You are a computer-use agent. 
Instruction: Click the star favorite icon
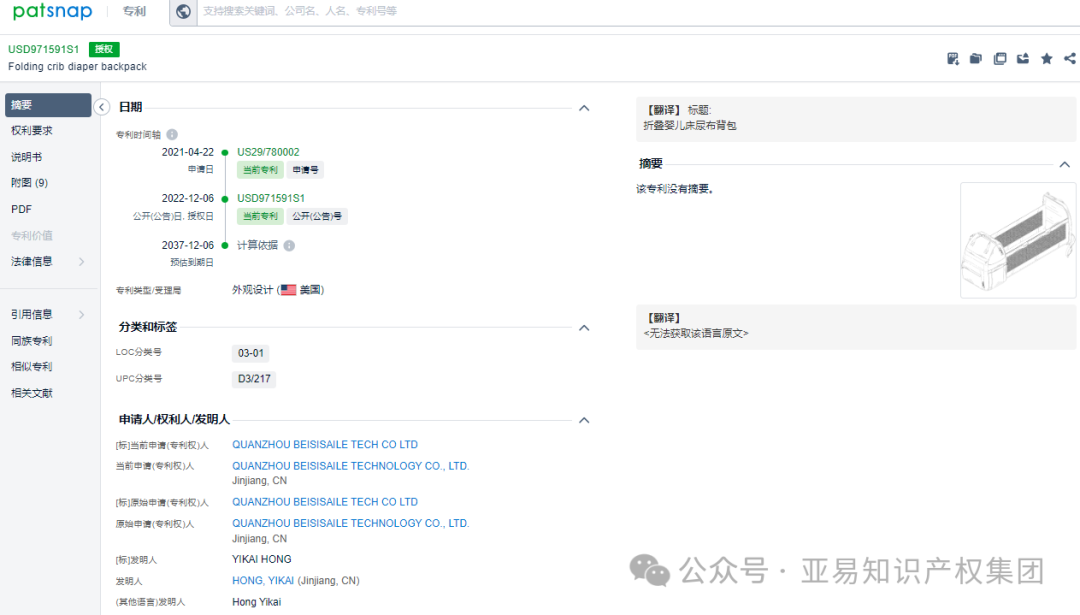pos(1047,59)
